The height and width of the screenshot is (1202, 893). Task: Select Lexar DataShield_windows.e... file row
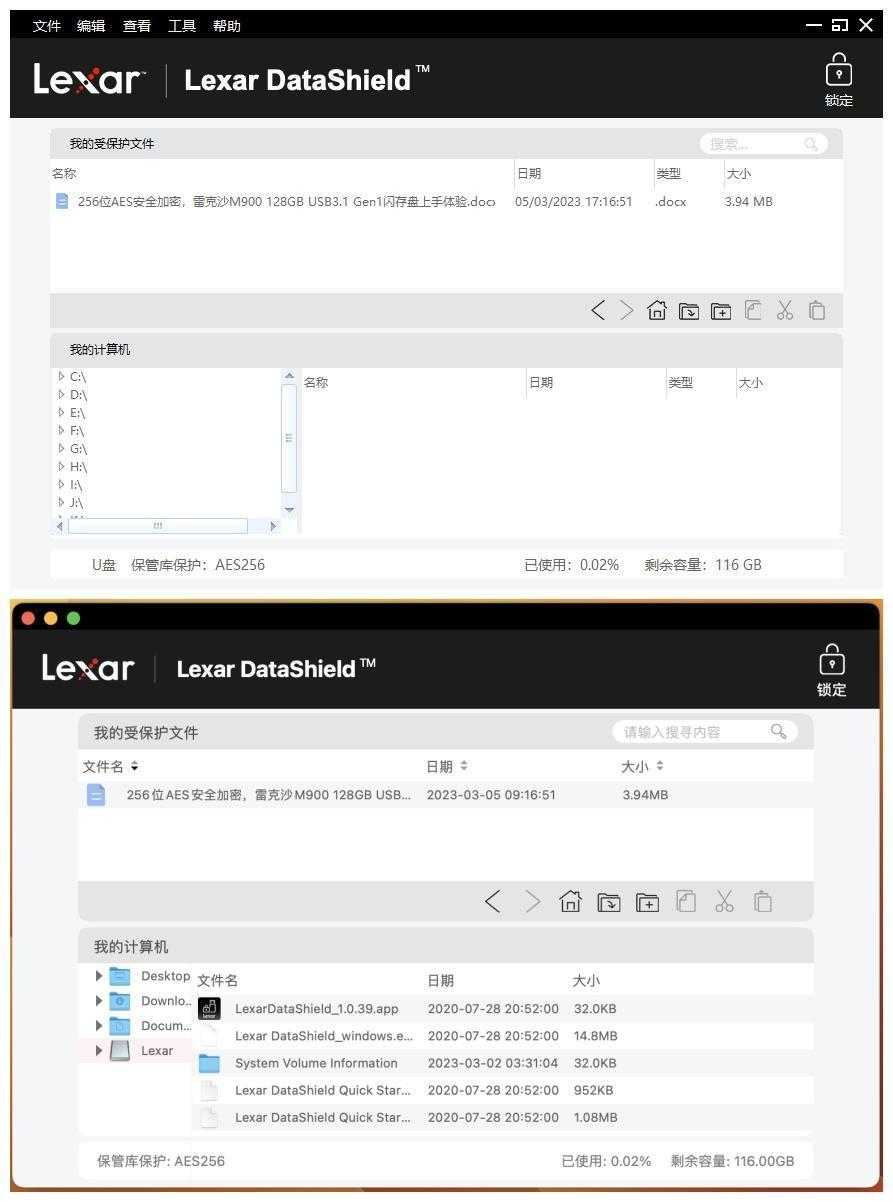coord(503,1036)
